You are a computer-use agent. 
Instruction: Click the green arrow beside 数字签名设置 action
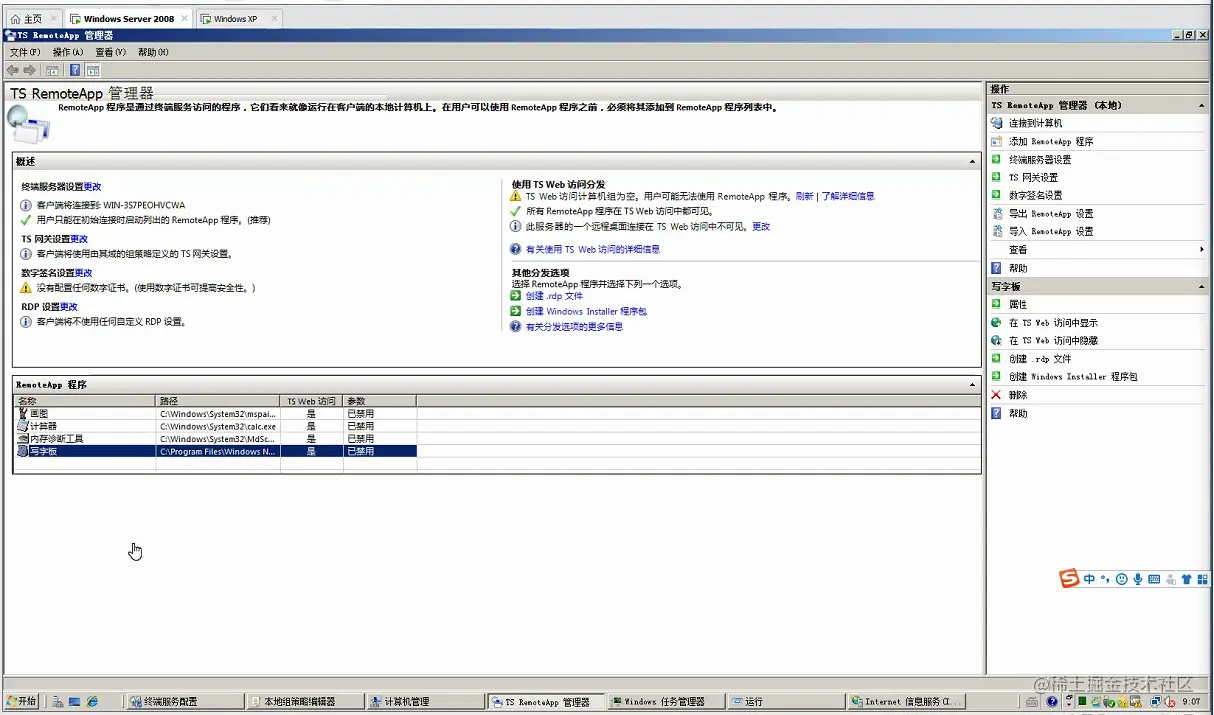point(996,195)
